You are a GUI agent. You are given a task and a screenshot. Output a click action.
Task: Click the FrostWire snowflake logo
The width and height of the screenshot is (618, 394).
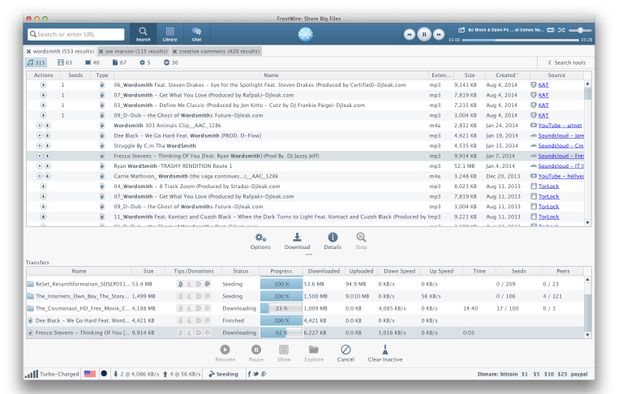[305, 34]
